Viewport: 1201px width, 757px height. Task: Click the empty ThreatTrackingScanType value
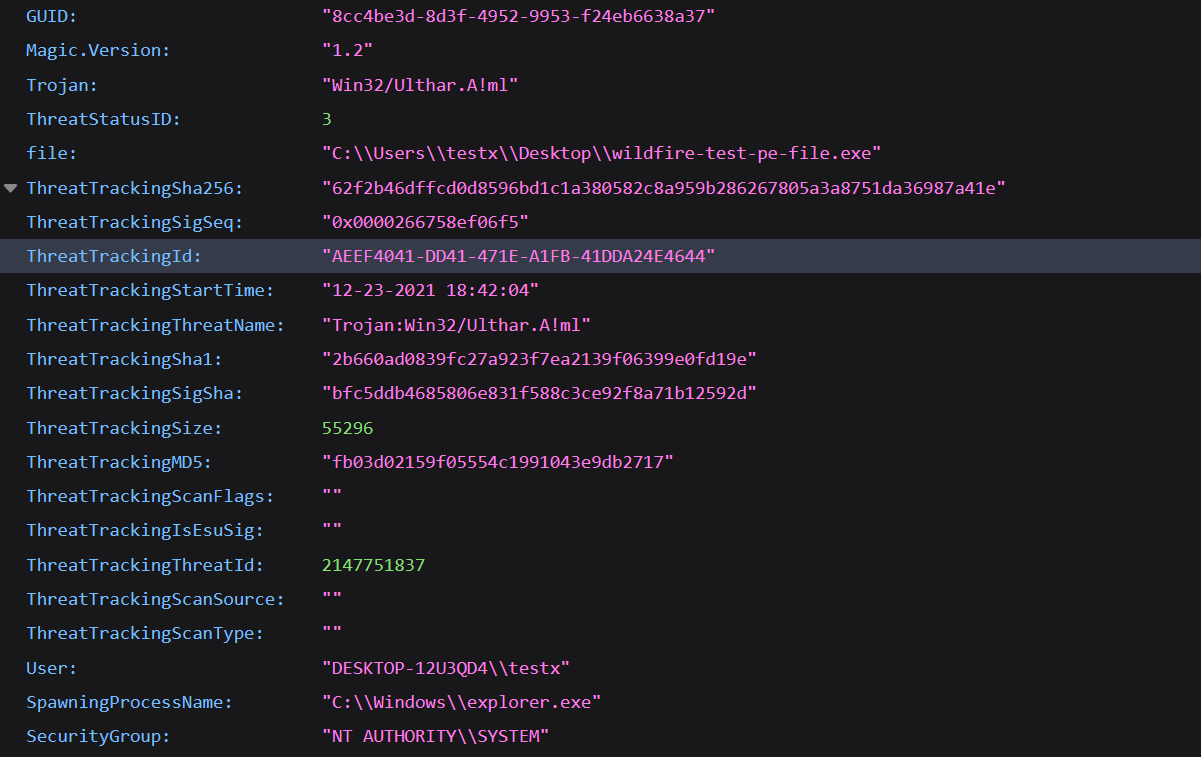coord(332,633)
